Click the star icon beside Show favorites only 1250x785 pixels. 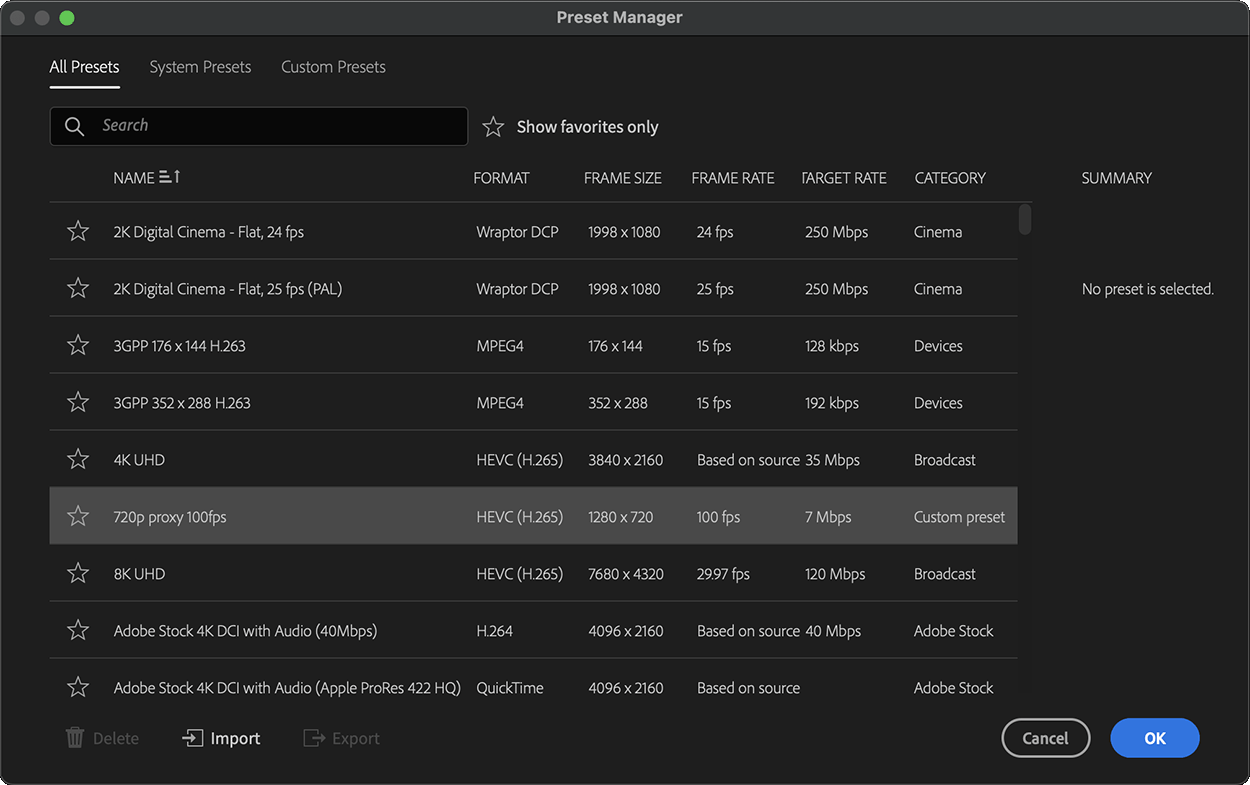click(493, 127)
